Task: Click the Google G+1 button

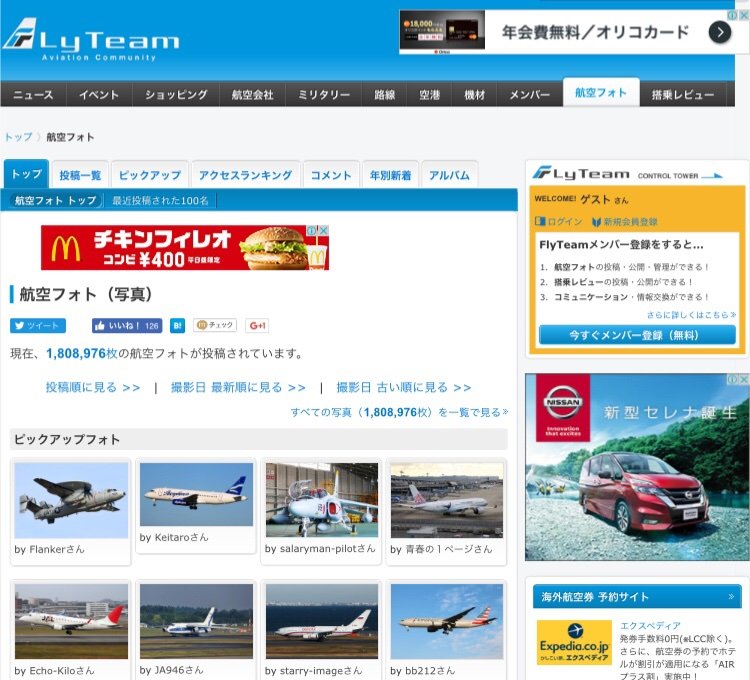Action: (257, 326)
